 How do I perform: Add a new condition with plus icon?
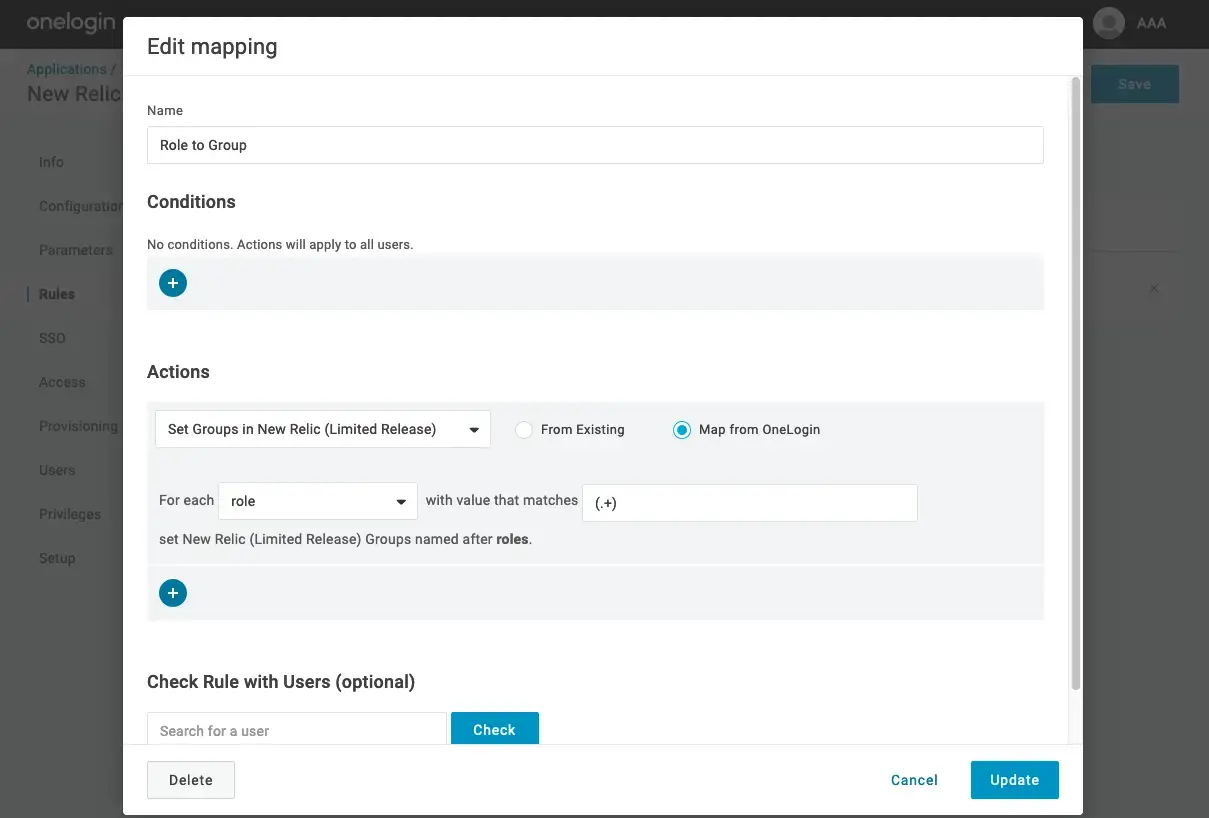173,283
